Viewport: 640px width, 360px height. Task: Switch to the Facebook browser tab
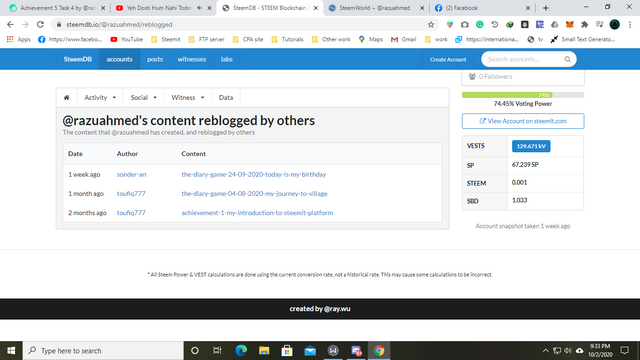482,8
